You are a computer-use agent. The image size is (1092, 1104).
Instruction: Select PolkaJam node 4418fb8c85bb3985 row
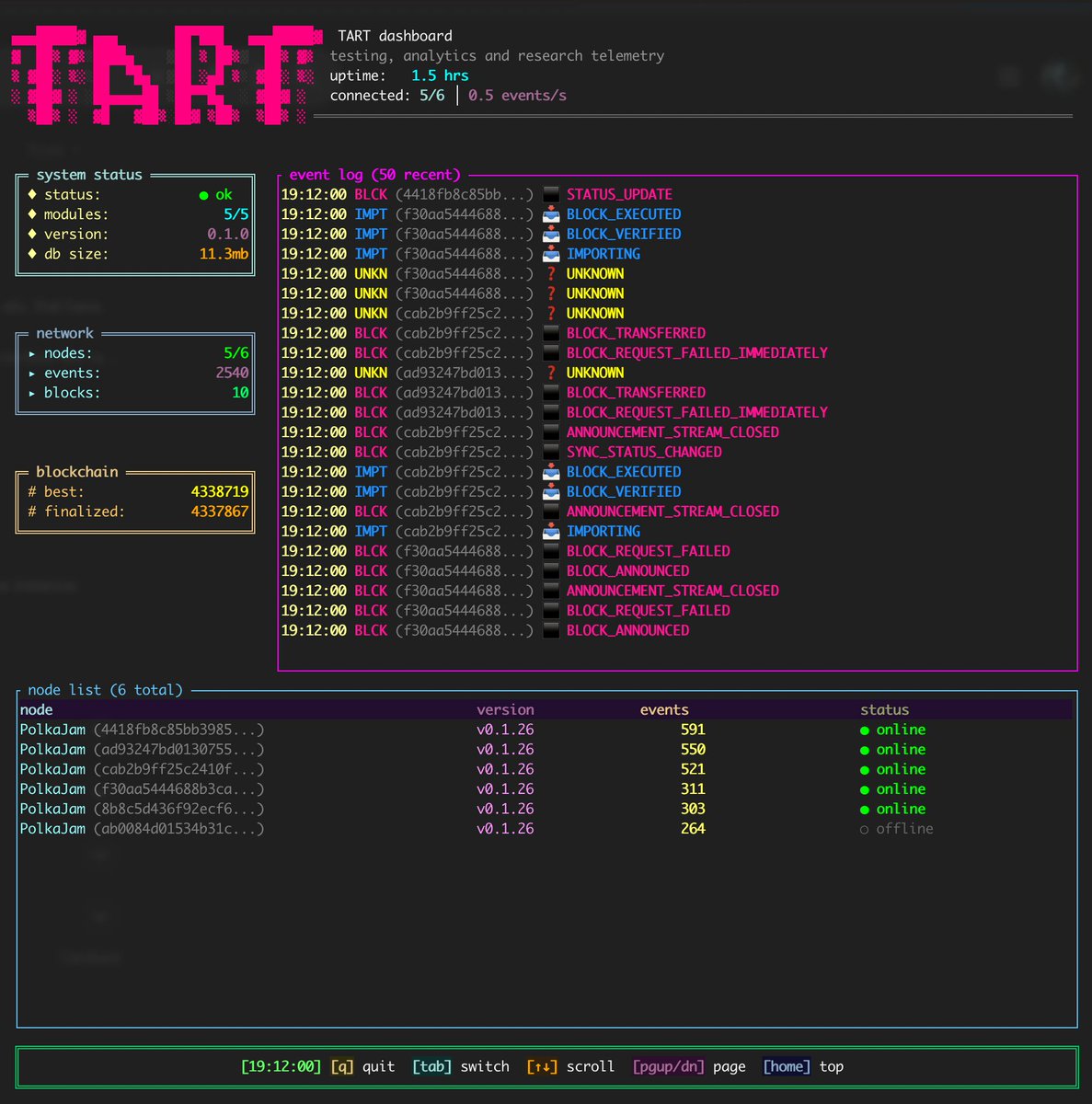point(546,730)
